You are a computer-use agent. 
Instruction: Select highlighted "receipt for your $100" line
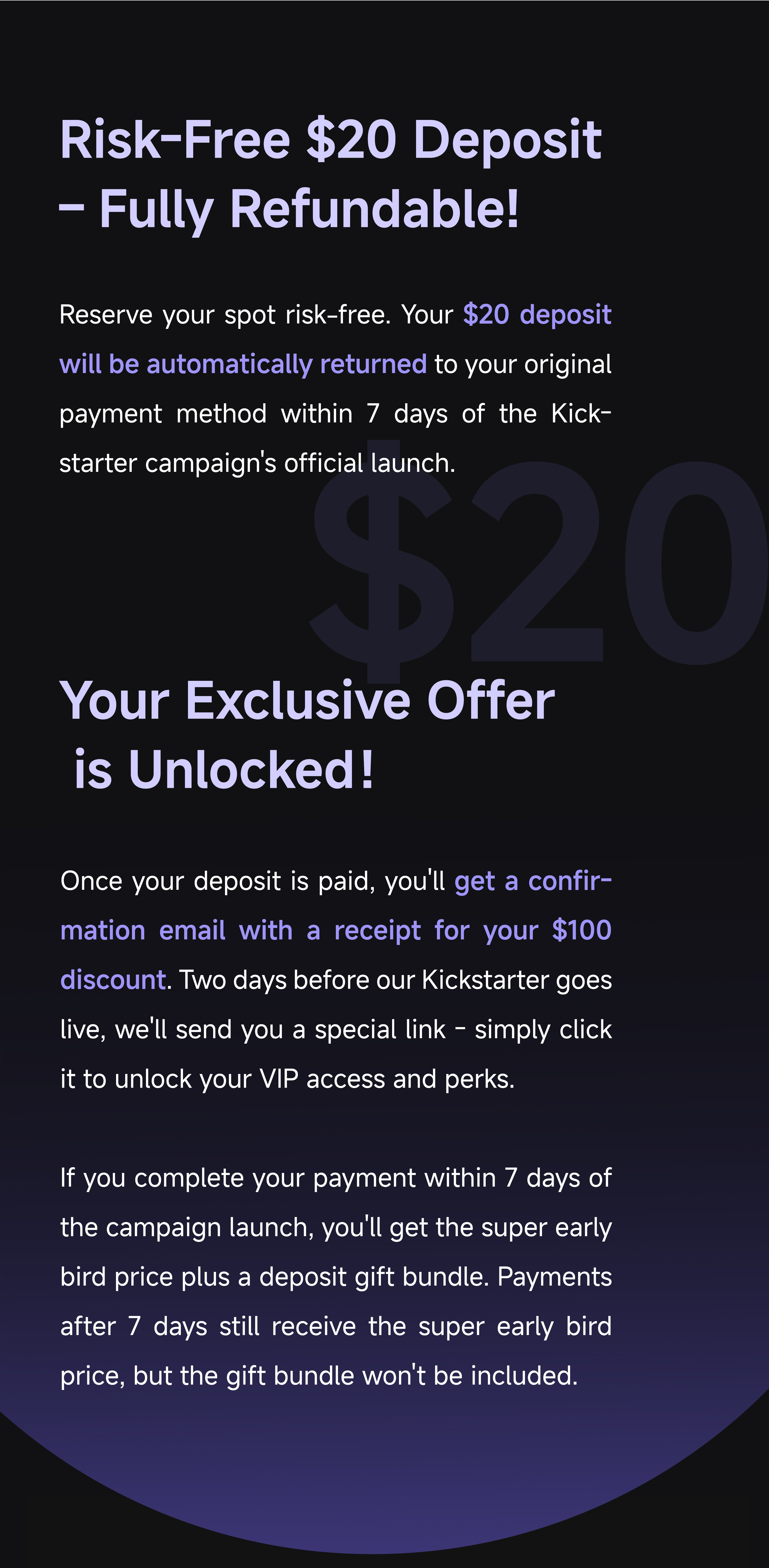tap(472, 930)
